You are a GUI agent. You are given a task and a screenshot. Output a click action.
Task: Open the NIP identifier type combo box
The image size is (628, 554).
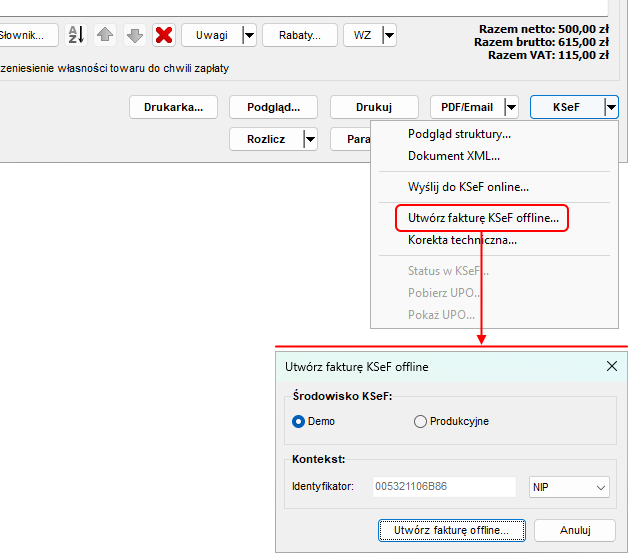tap(569, 487)
